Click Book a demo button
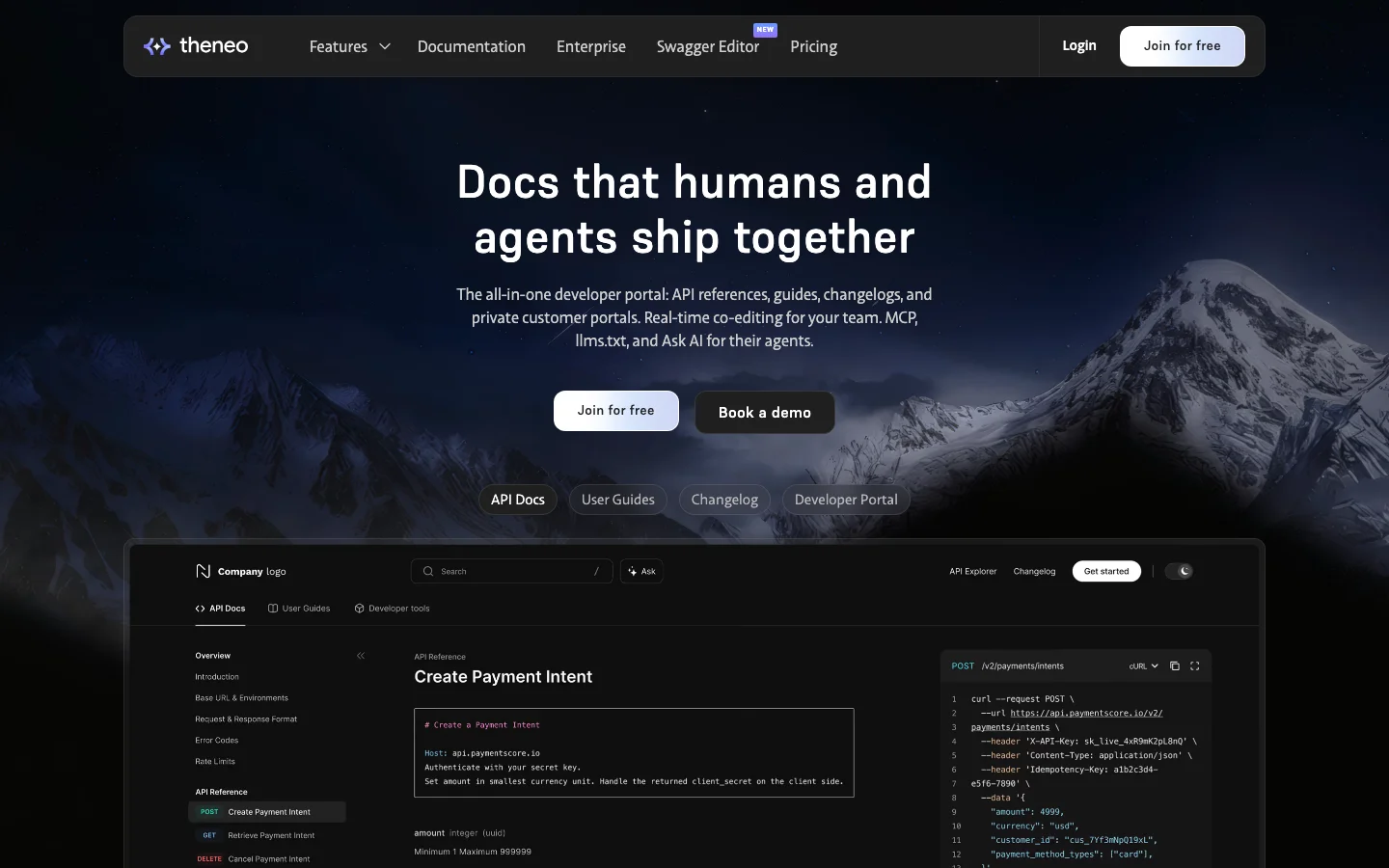This screenshot has width=1389, height=868. tap(765, 412)
